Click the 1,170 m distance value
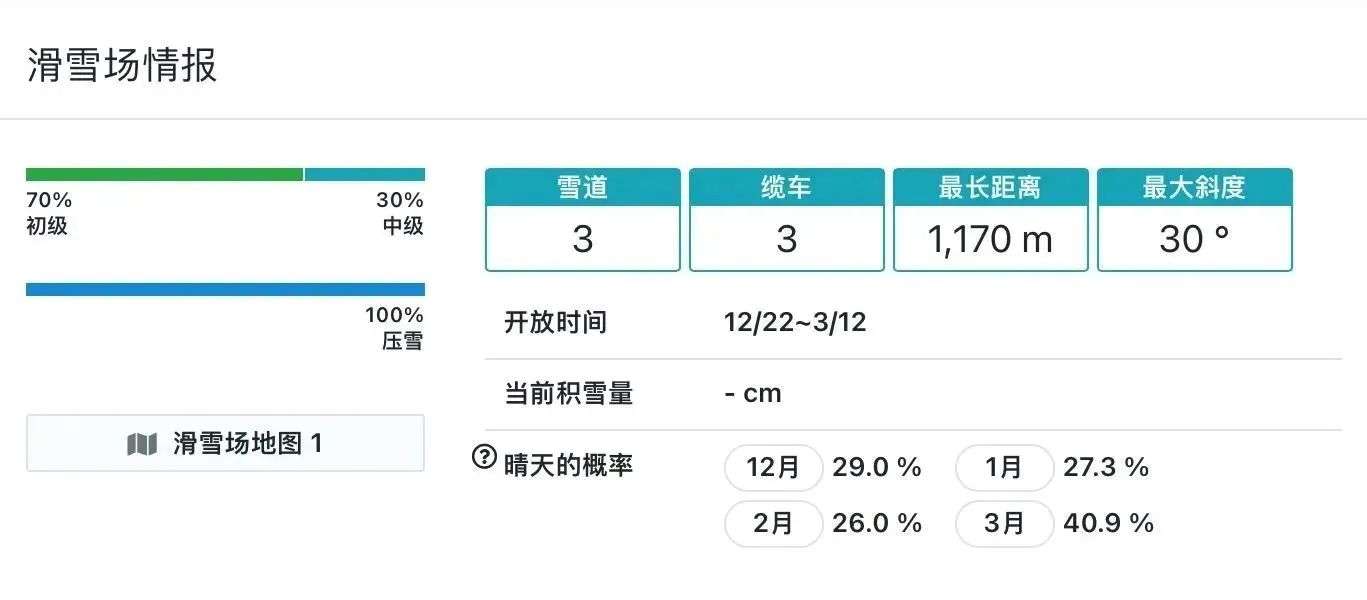 (x=990, y=239)
